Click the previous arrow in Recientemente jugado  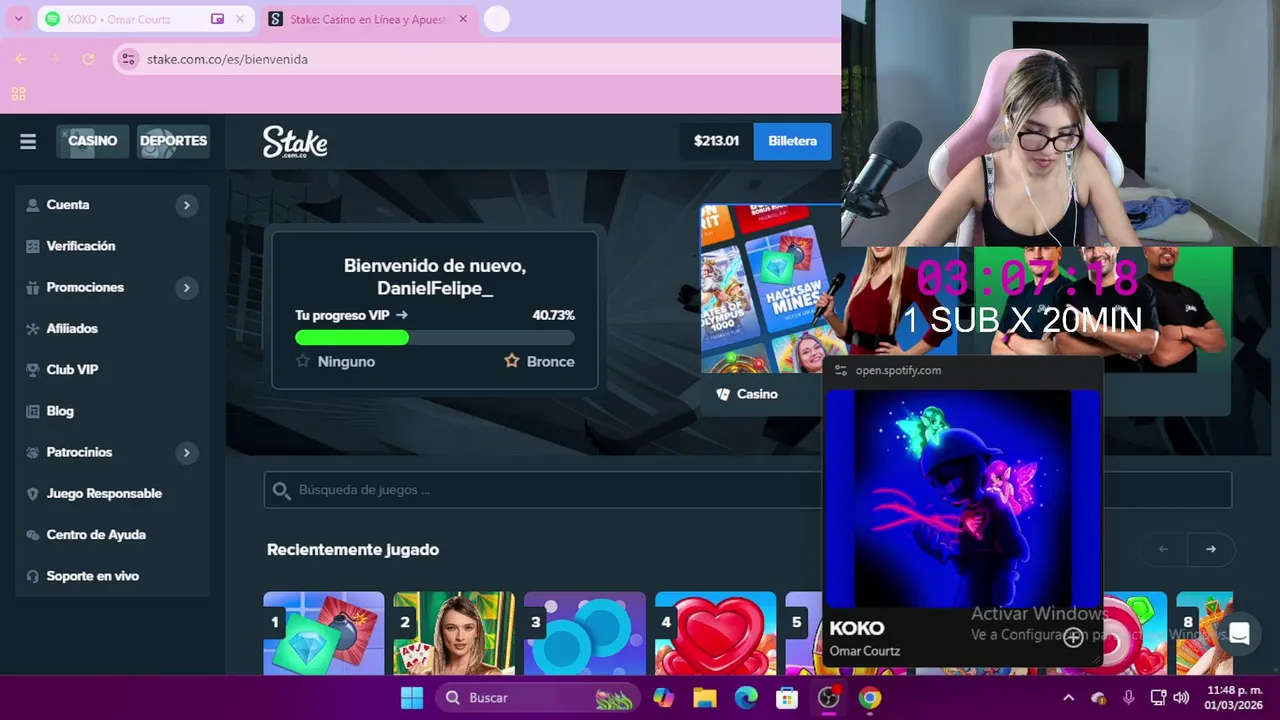[x=1163, y=549]
